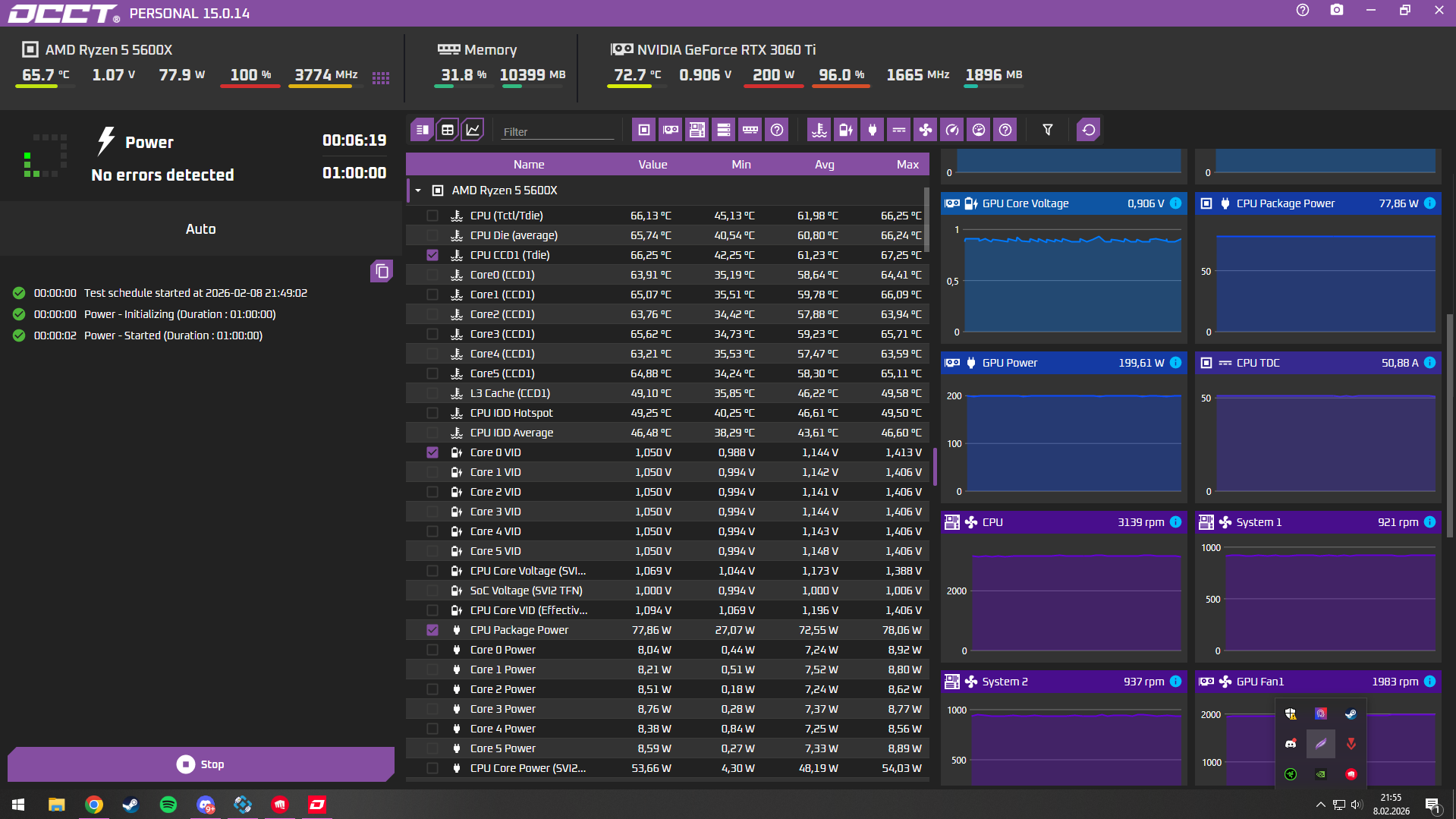Viewport: 1456px width, 819px height.
Task: Toggle the load usage dial filter icon
Action: [x=979, y=130]
